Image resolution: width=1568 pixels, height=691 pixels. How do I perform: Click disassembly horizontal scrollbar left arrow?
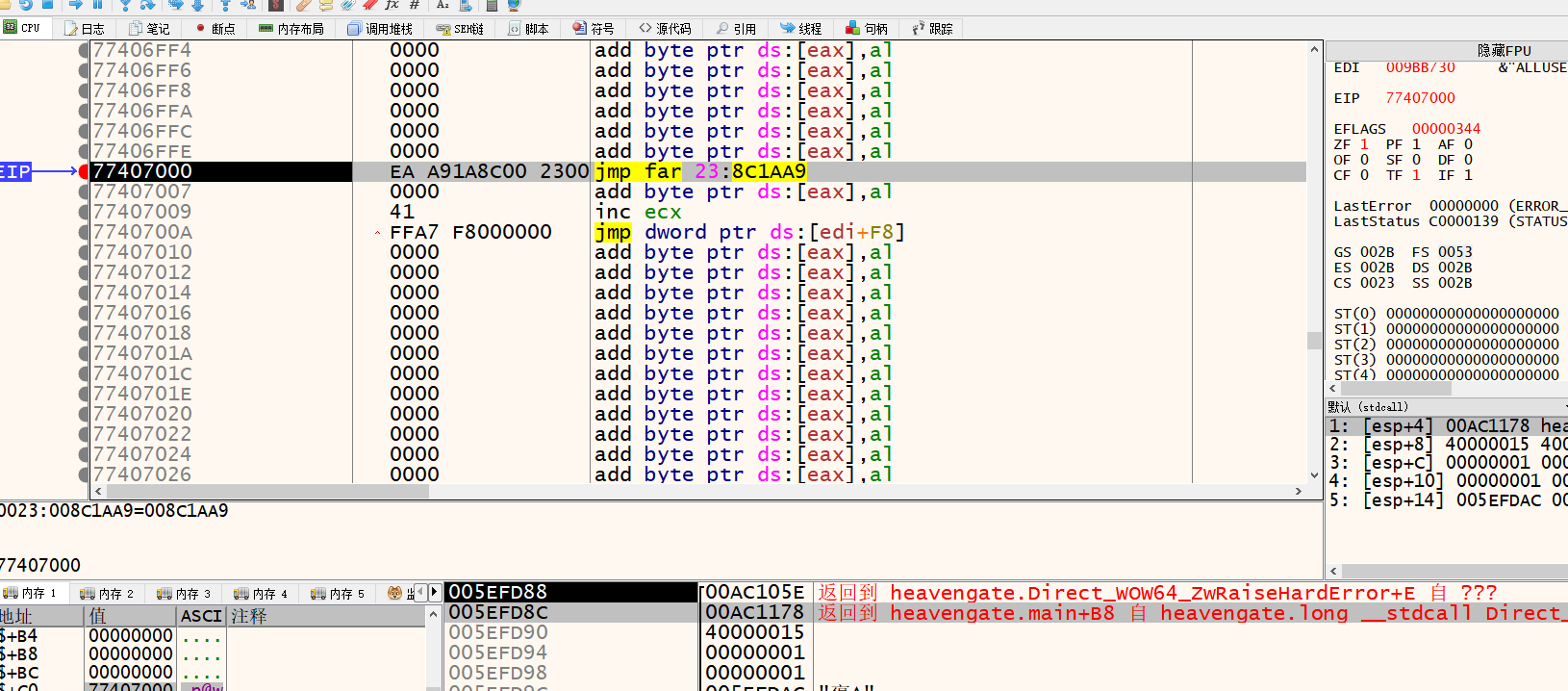click(99, 491)
